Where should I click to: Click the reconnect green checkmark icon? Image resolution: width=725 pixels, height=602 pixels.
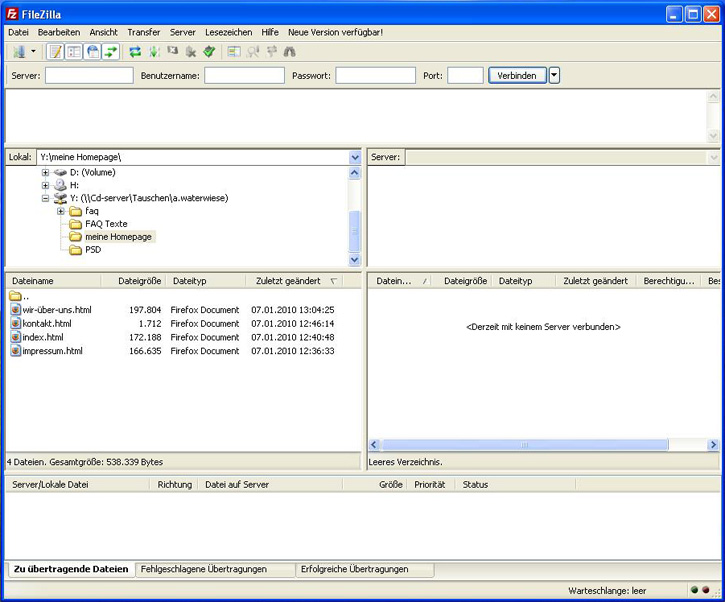(x=209, y=52)
